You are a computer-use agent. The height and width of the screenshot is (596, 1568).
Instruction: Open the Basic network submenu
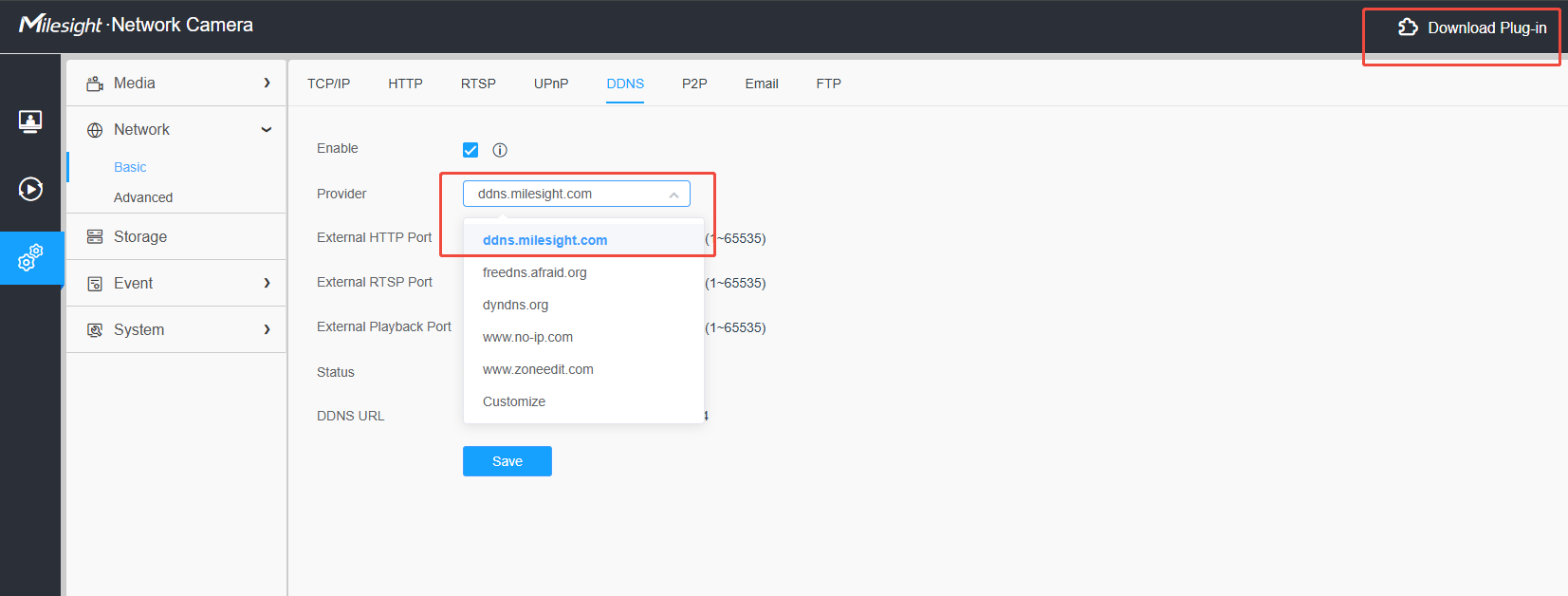[130, 167]
